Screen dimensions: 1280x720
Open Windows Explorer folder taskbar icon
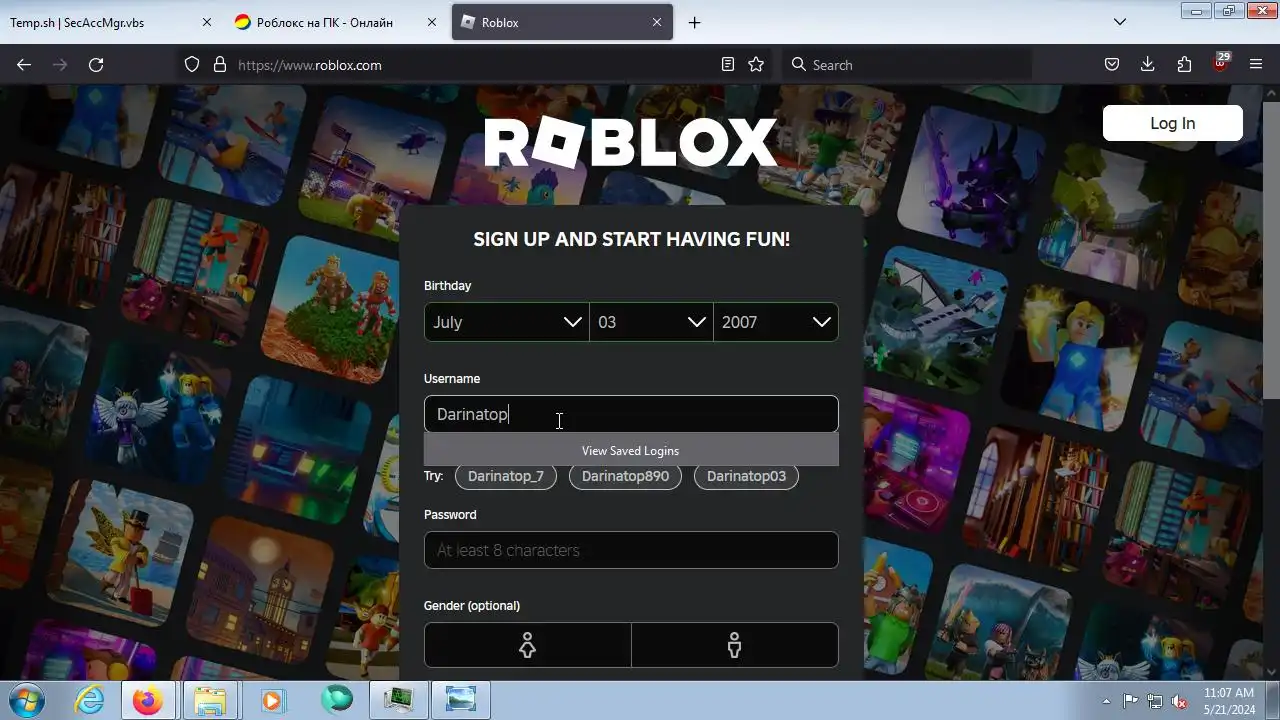coord(210,700)
